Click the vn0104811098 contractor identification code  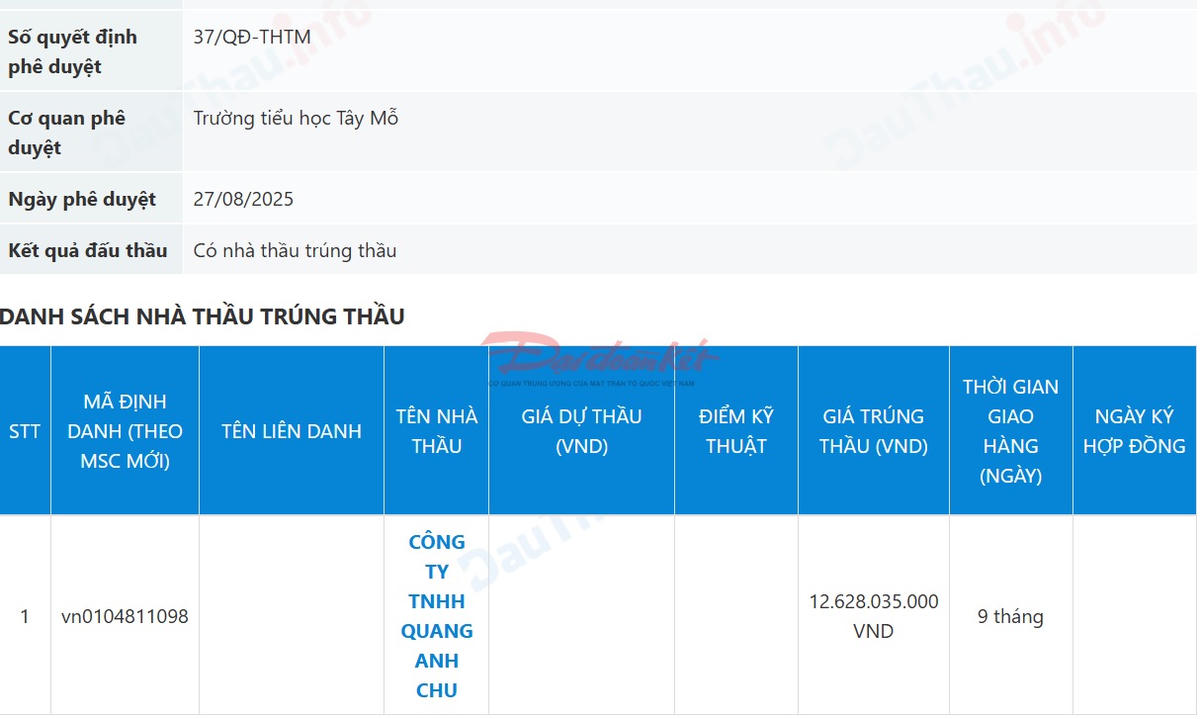point(124,617)
